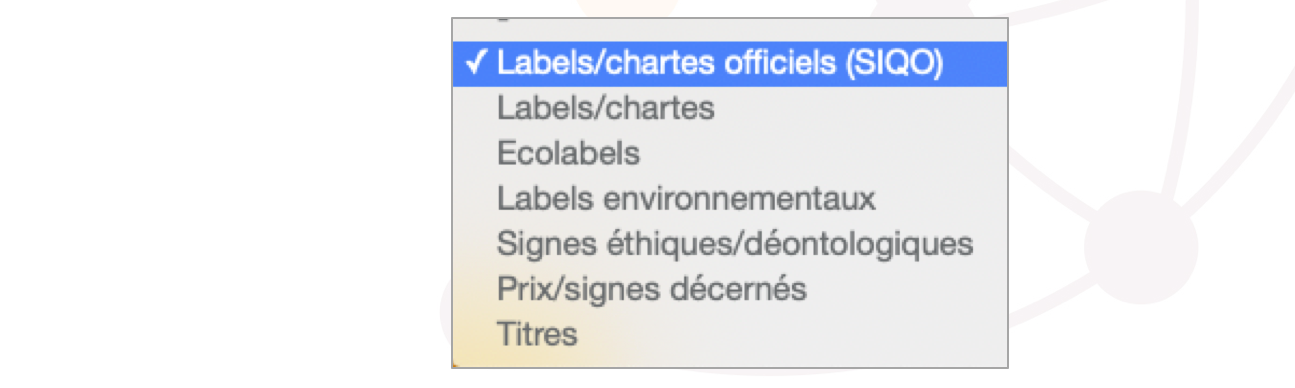Select the entry mentioning "déontologiques"
Image resolution: width=1295 pixels, height=388 pixels.
[730, 243]
